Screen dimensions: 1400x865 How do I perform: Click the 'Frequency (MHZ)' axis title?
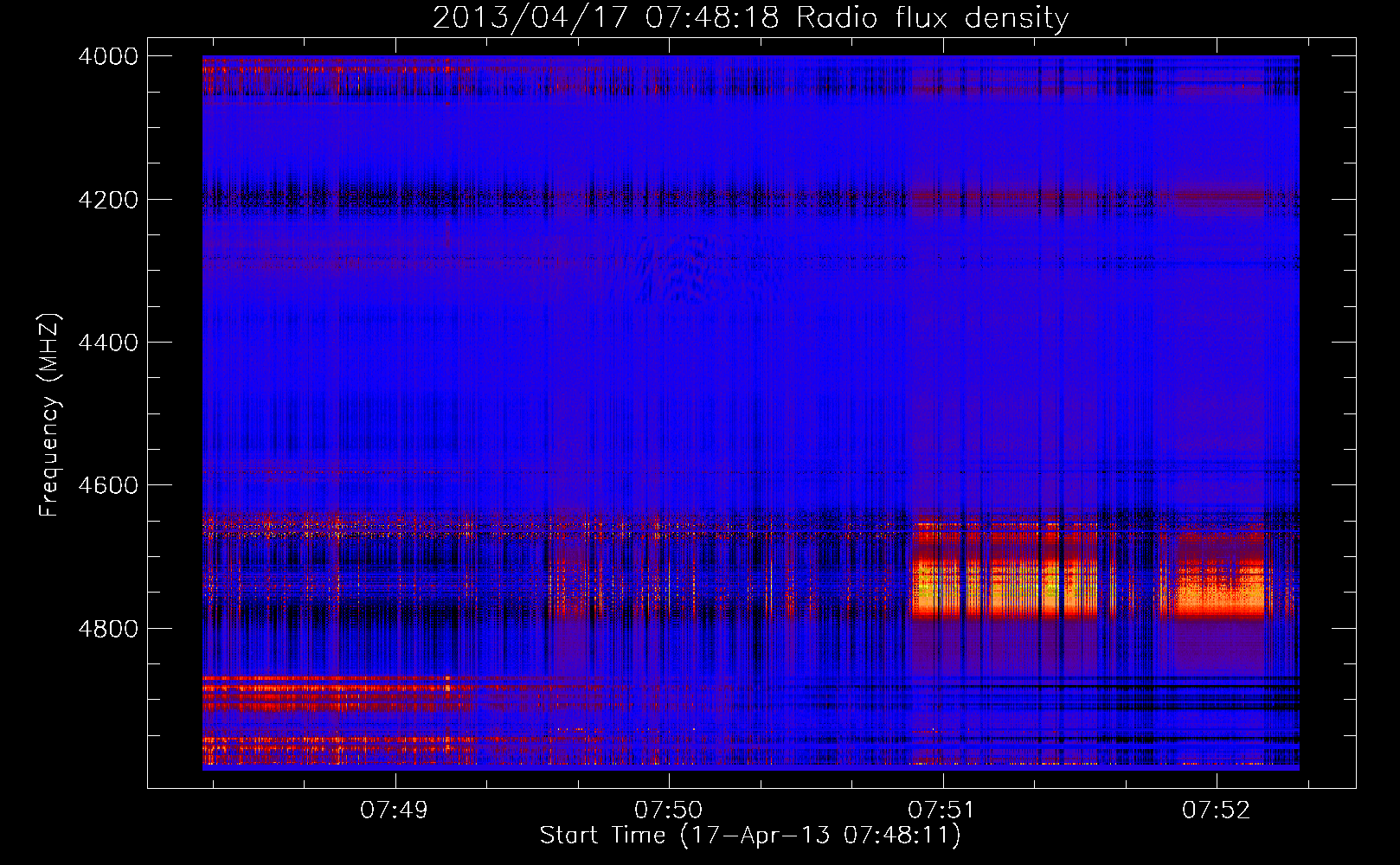tap(49, 414)
